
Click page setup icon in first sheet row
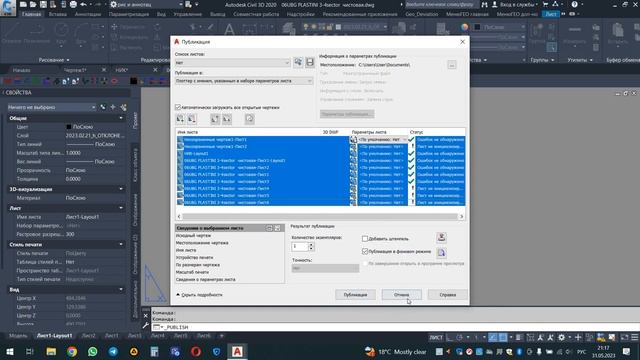pyautogui.click(x=353, y=140)
